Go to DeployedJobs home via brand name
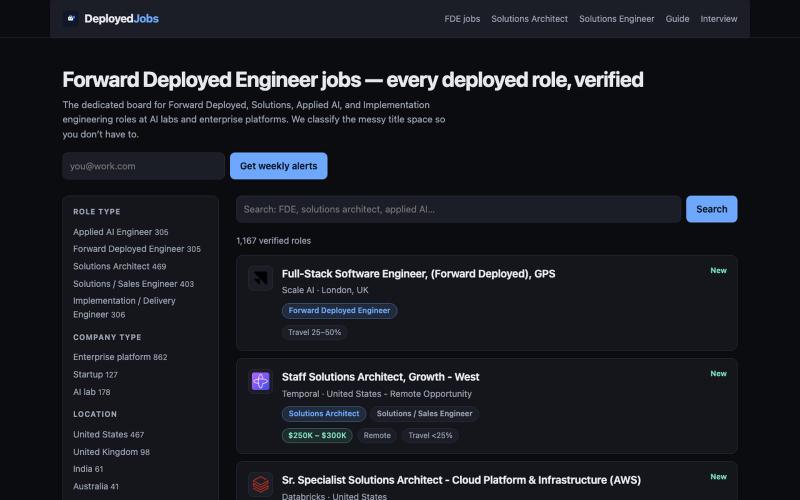This screenshot has height=500, width=800. click(121, 18)
